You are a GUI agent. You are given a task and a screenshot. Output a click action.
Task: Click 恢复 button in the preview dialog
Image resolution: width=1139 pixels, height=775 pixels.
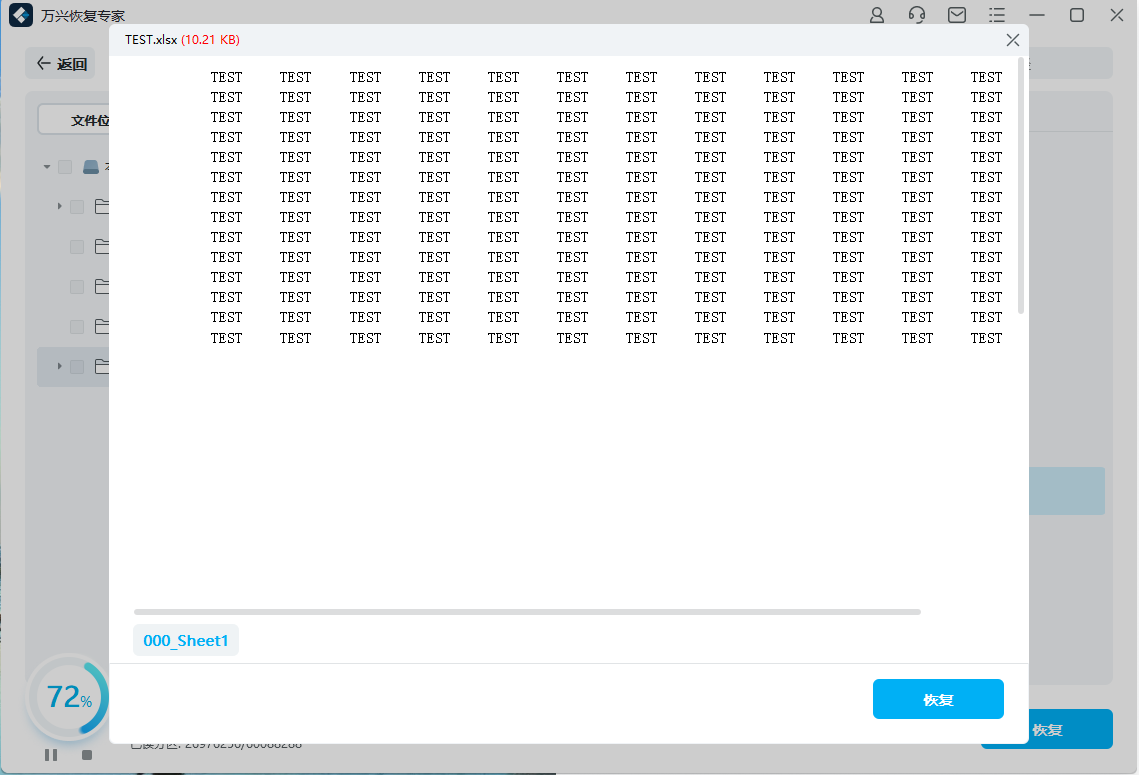938,699
